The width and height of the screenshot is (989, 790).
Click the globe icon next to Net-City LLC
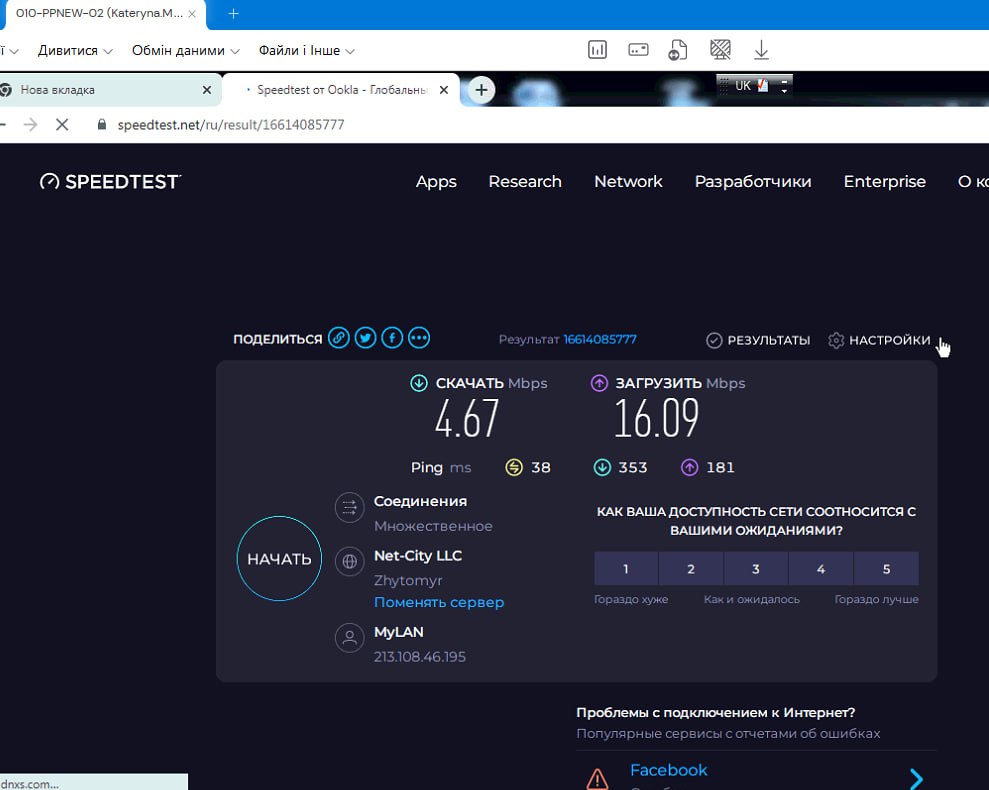point(349,562)
